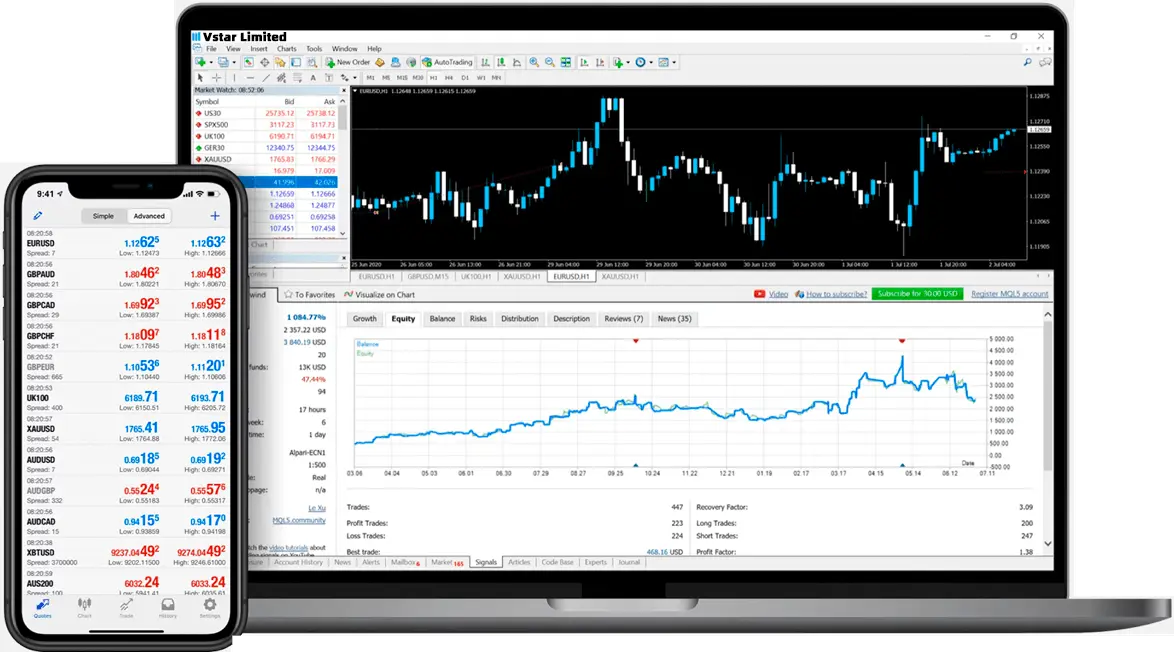The height and width of the screenshot is (652, 1174).
Task: Open the Balance tab in signal view
Action: click(442, 319)
